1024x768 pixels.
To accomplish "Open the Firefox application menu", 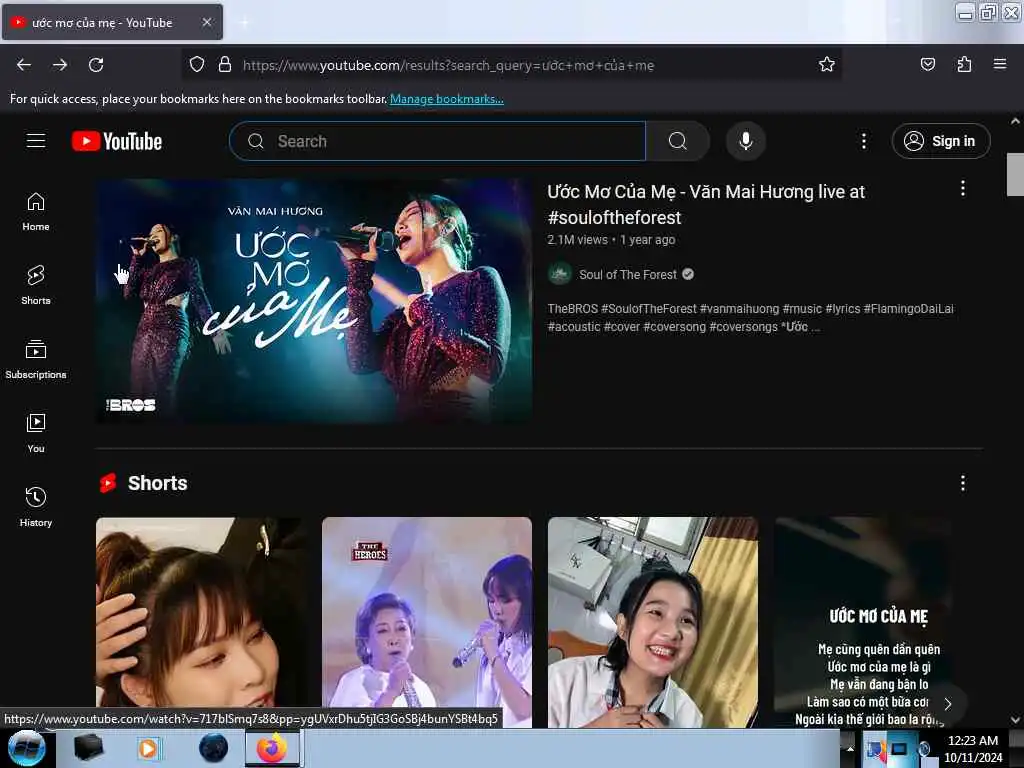I will [999, 64].
